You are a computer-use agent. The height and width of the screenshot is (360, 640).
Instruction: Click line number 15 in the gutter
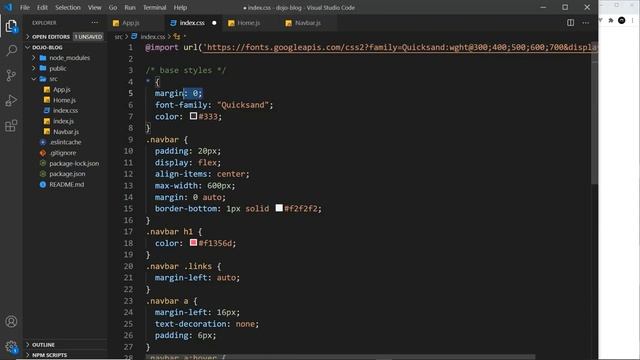click(x=128, y=209)
